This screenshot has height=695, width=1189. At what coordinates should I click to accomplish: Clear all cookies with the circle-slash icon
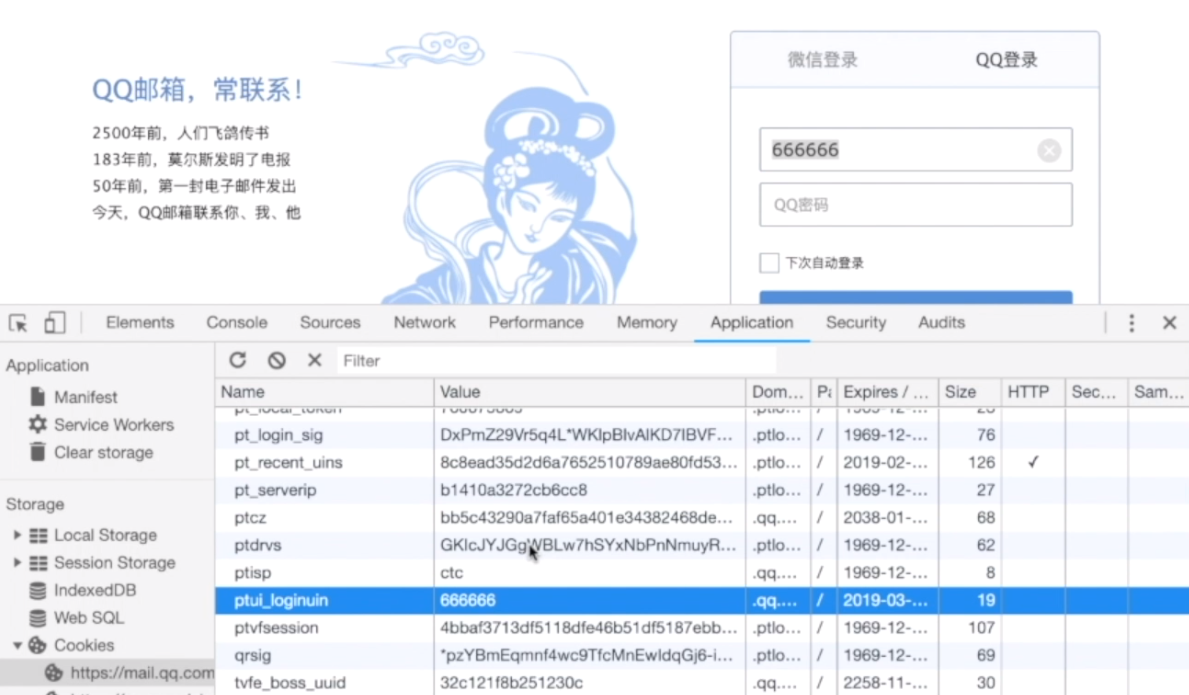click(x=277, y=360)
